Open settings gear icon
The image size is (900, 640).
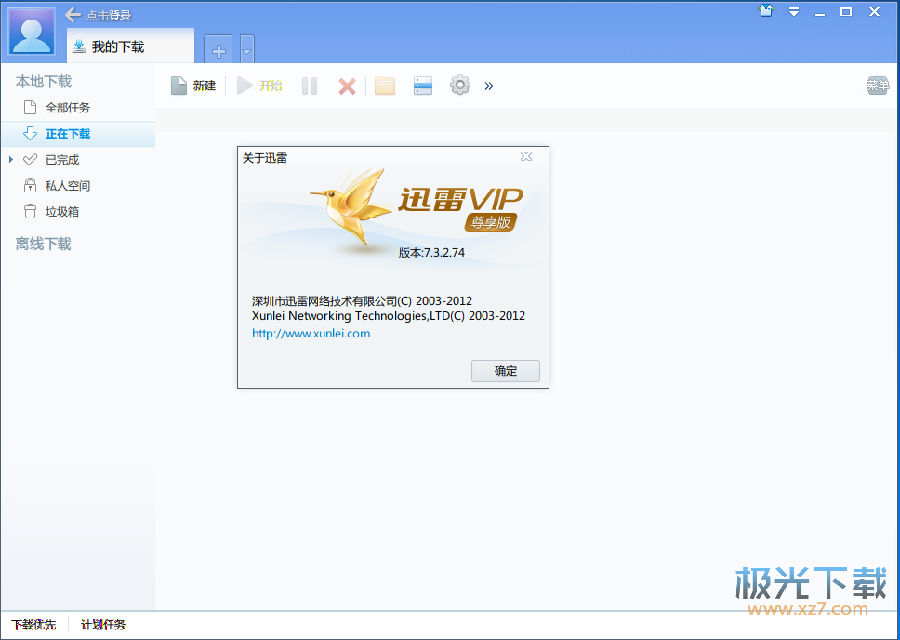(x=460, y=86)
